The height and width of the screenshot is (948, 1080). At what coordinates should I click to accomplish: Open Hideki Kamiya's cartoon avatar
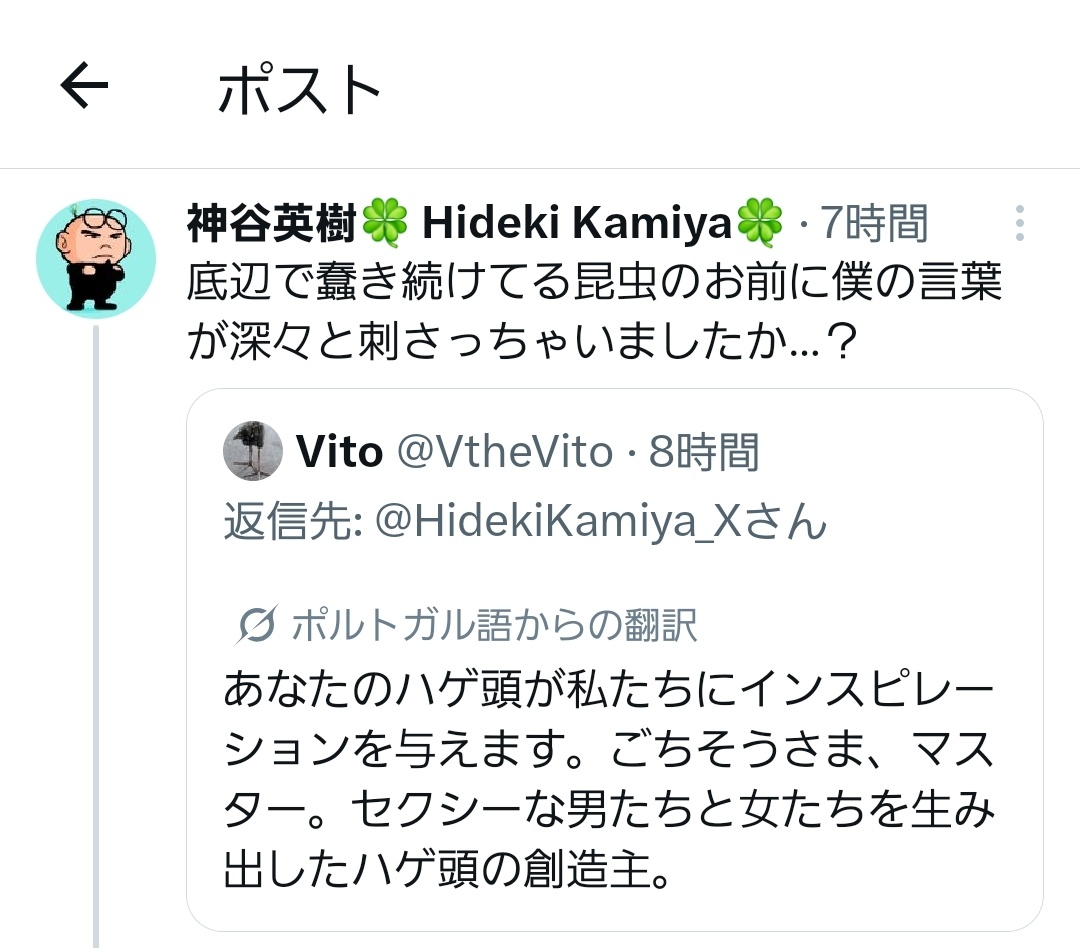[x=96, y=259]
